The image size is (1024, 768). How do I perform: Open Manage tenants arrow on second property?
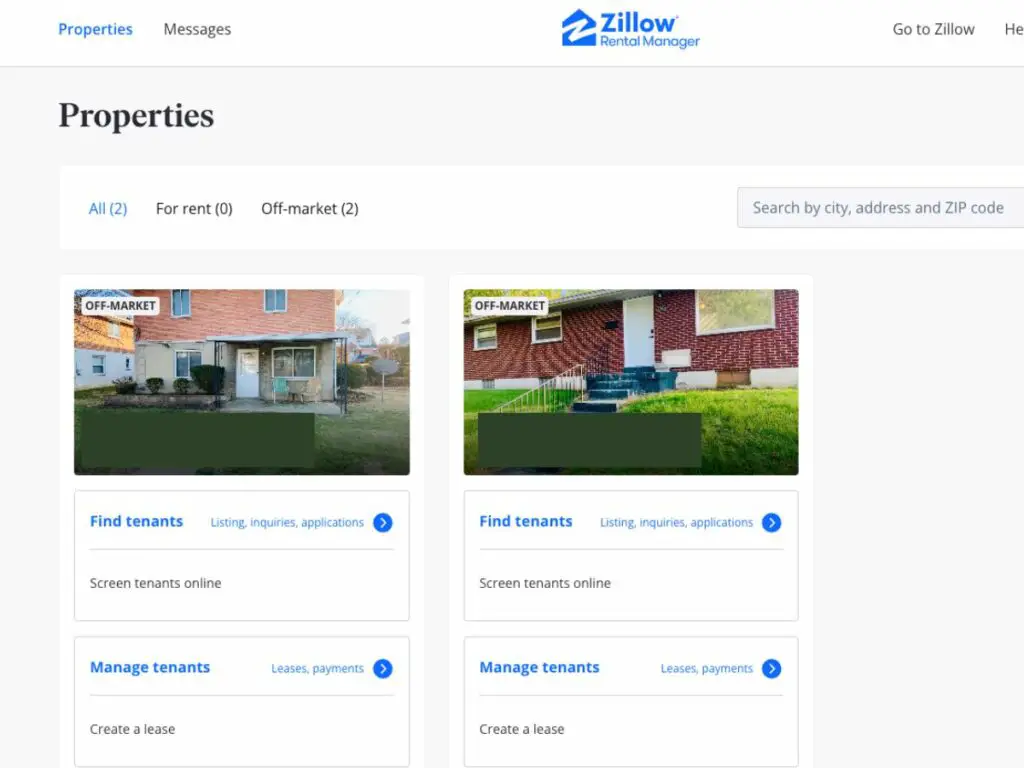coord(771,669)
